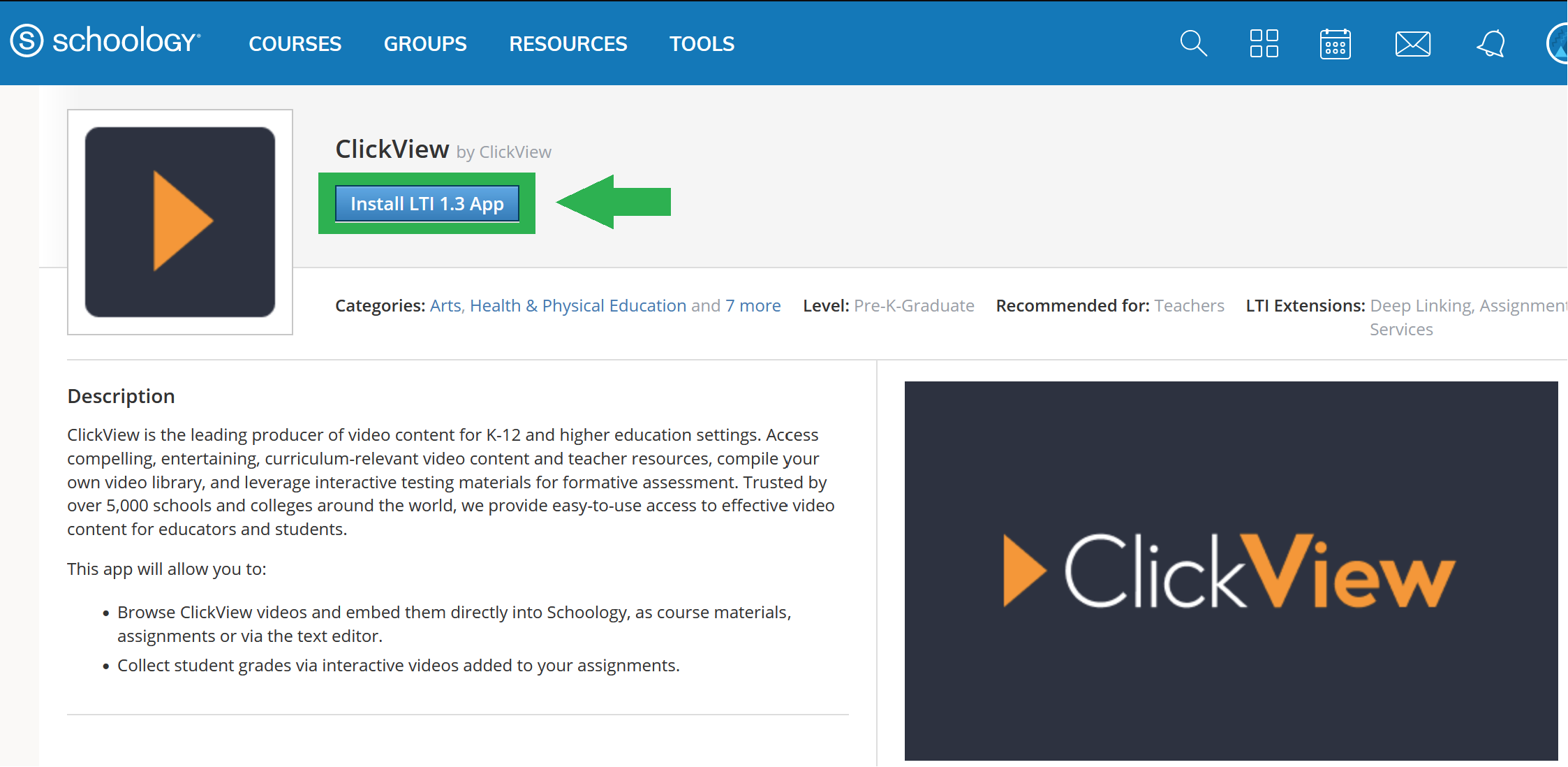The width and height of the screenshot is (1568, 767).
Task: Open the Arts category link
Action: pyautogui.click(x=445, y=305)
